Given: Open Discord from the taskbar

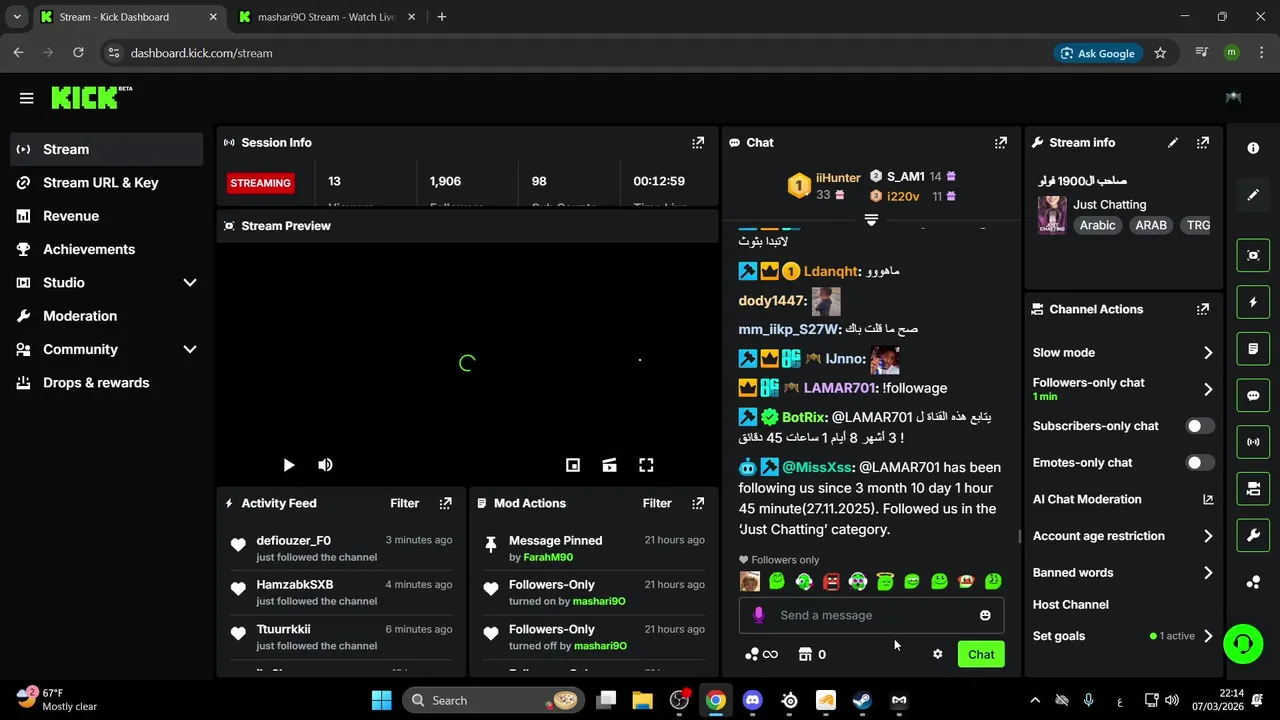Looking at the screenshot, I should coord(752,700).
